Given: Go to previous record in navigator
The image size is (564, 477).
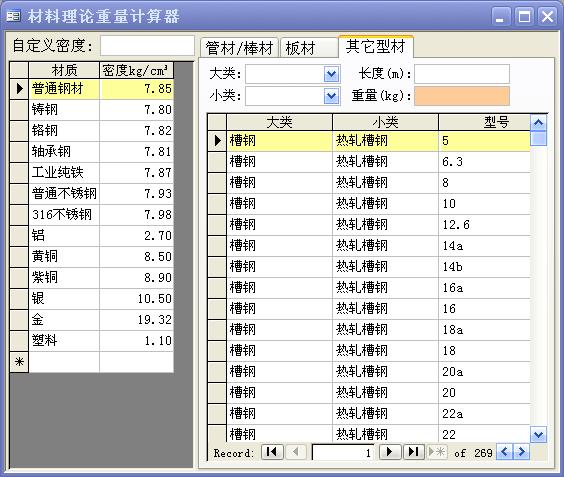Looking at the screenshot, I should (x=296, y=452).
